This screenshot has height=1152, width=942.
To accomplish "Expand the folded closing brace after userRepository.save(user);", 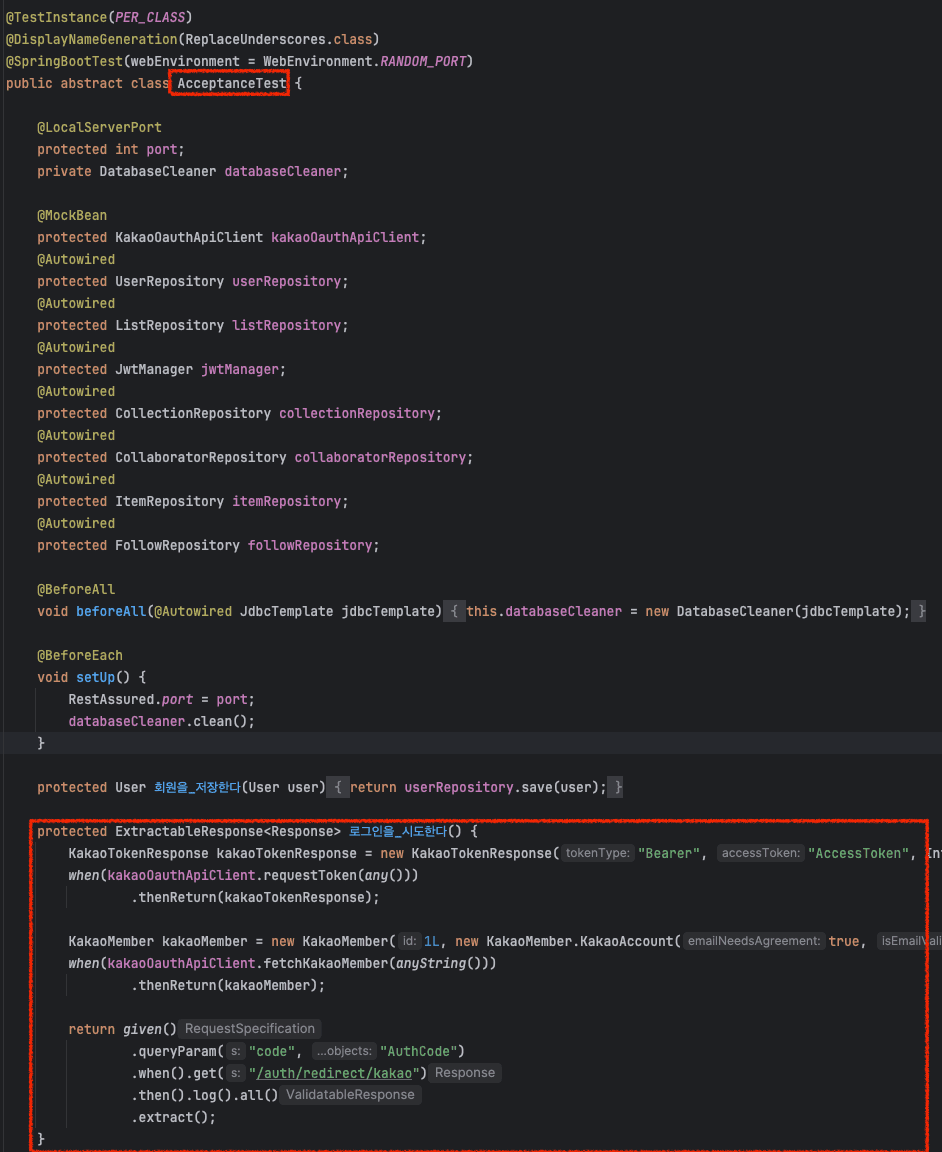I will click(x=618, y=788).
